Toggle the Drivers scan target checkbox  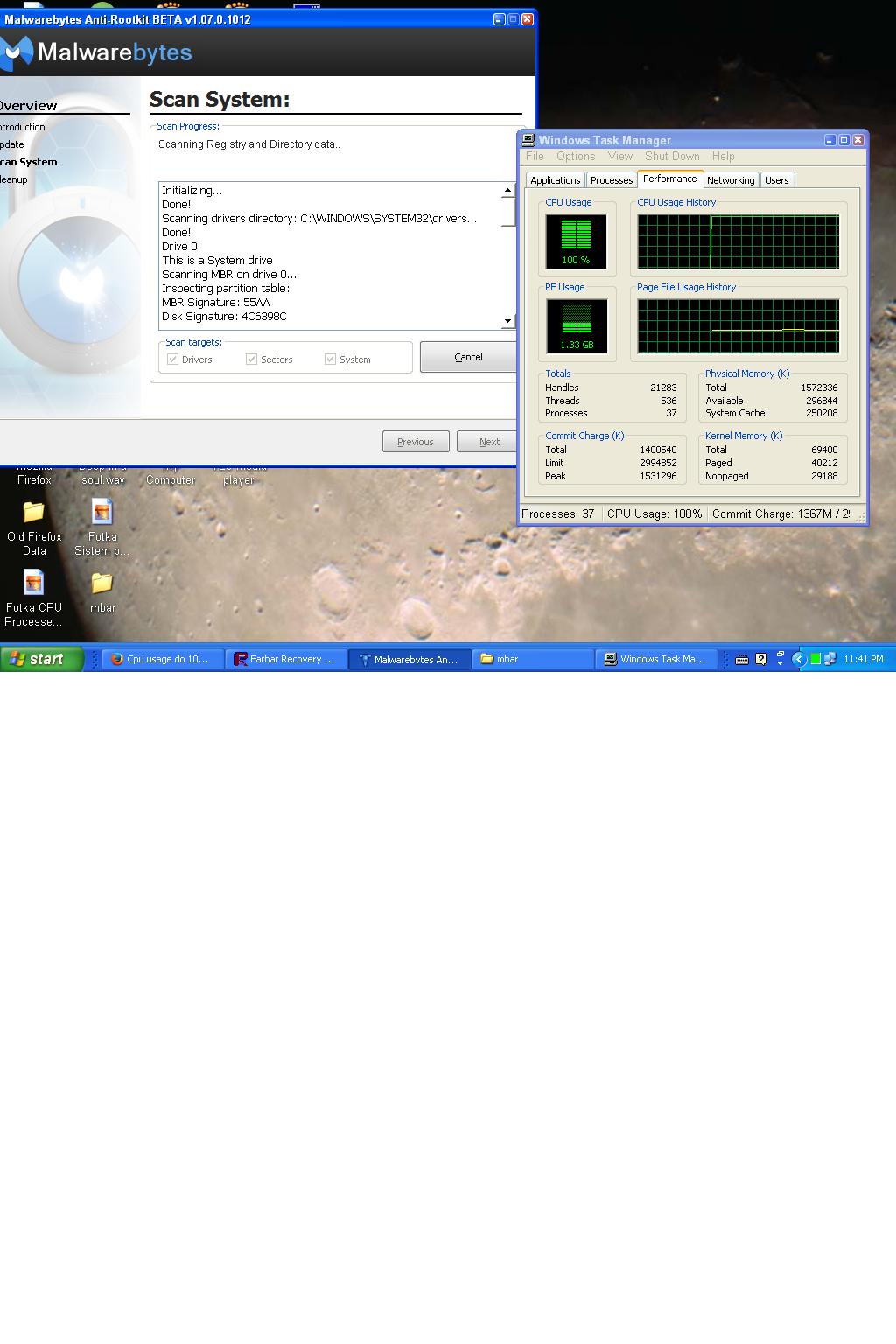coord(173,360)
